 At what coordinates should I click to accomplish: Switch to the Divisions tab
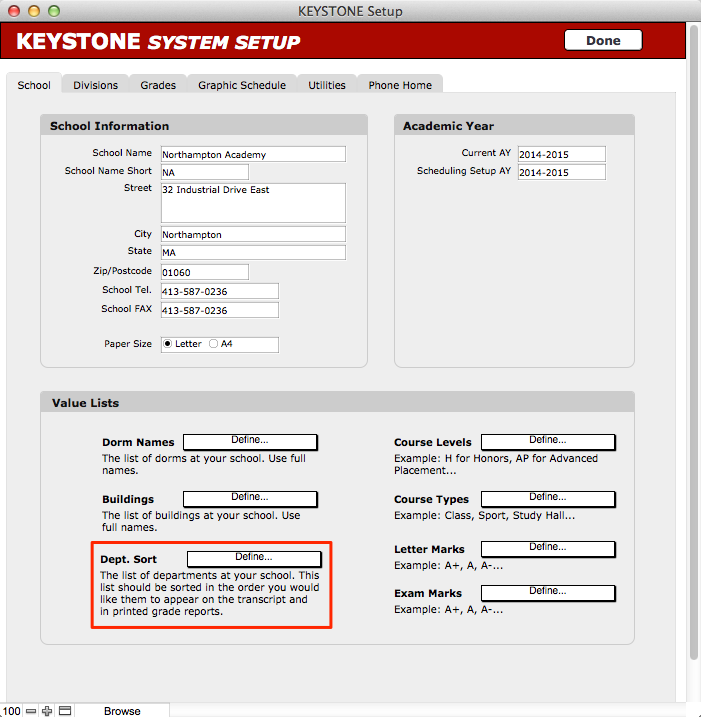pyautogui.click(x=95, y=85)
